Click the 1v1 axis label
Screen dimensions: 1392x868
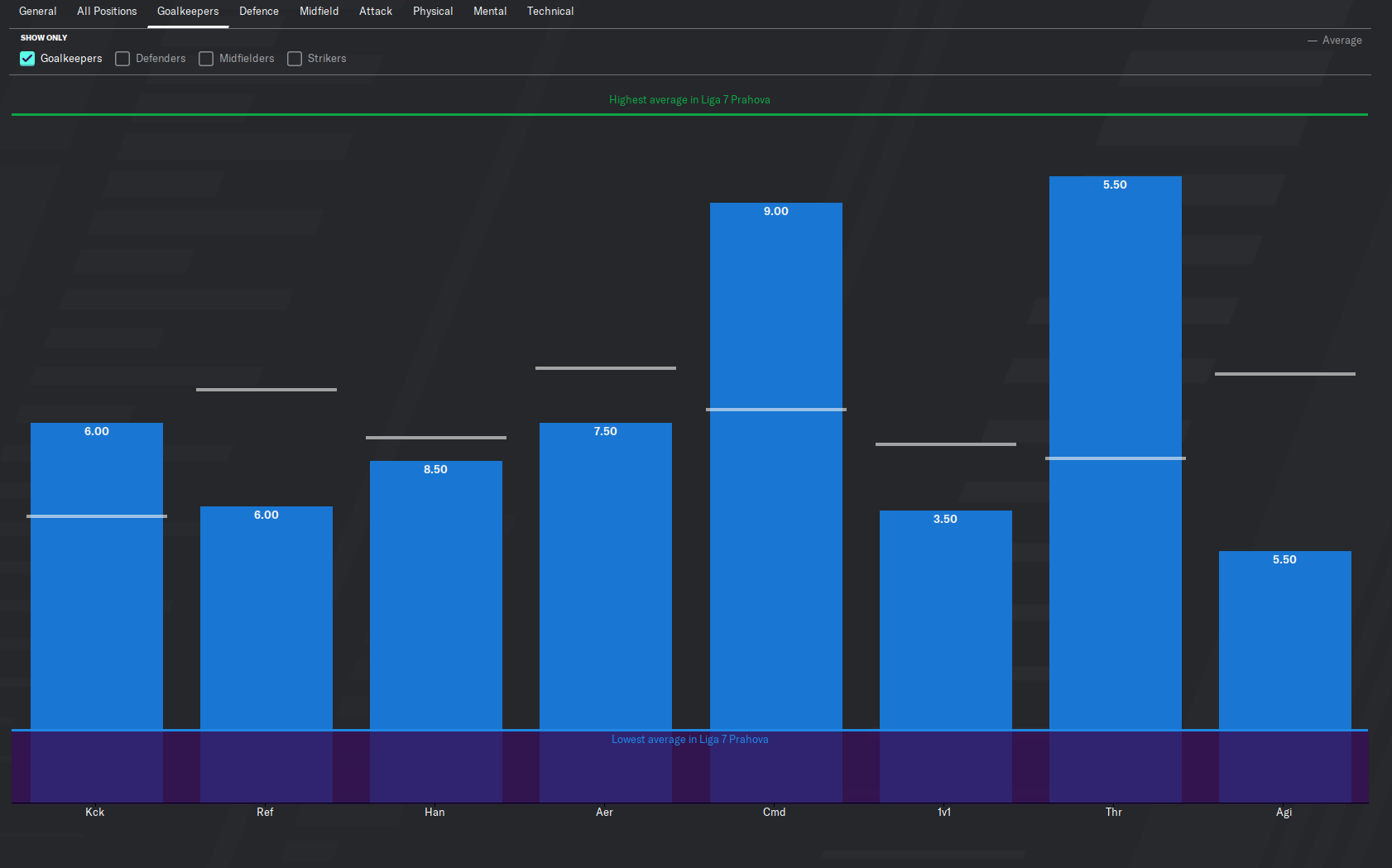click(x=944, y=813)
